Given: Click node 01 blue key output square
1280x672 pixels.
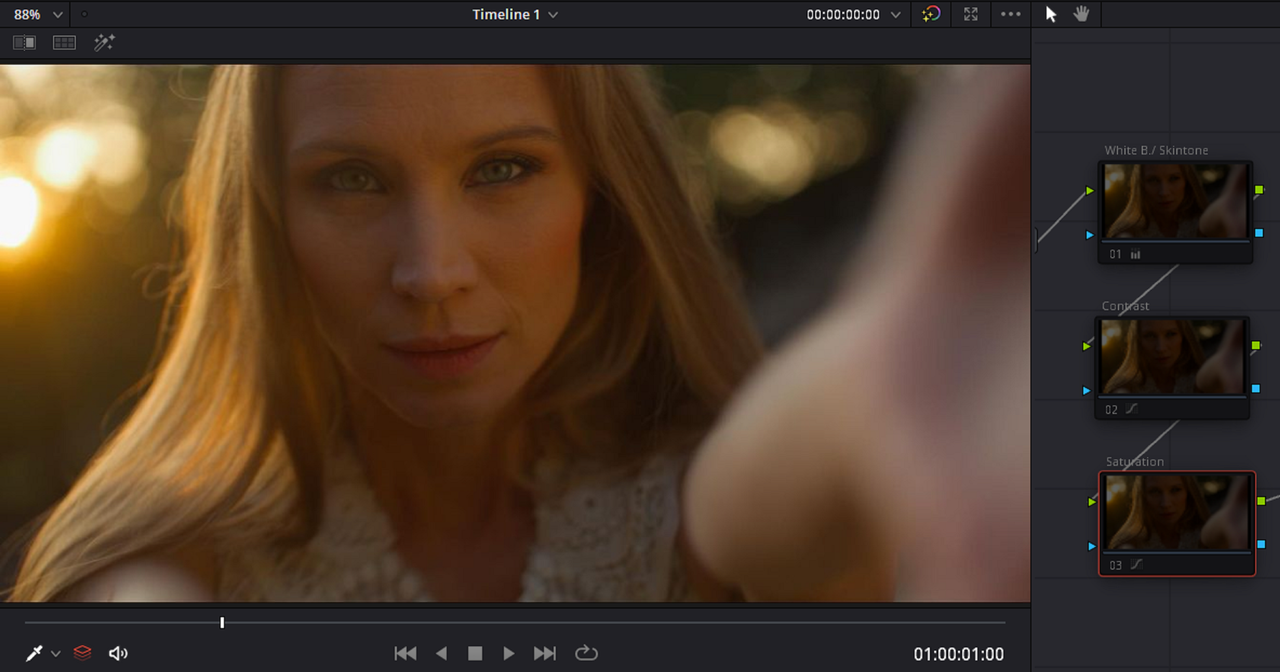Looking at the screenshot, I should pyautogui.click(x=1259, y=233).
